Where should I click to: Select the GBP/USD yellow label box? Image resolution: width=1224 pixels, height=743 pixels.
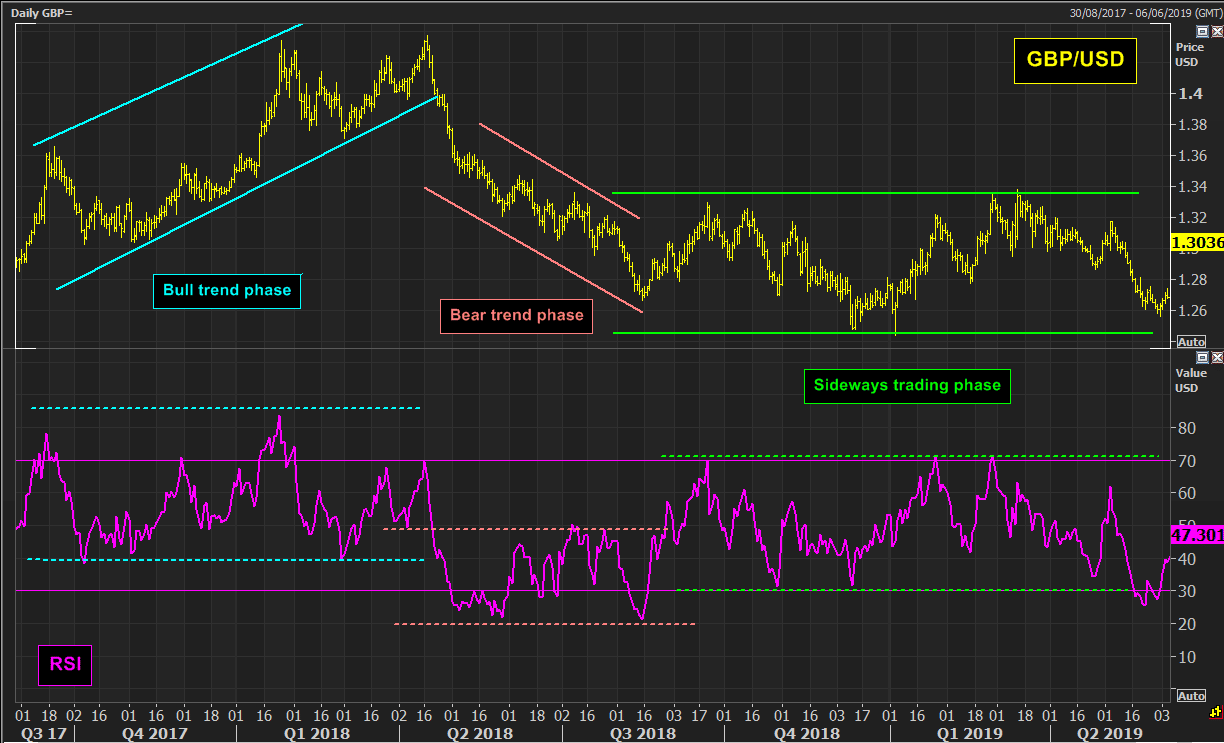click(x=1075, y=60)
